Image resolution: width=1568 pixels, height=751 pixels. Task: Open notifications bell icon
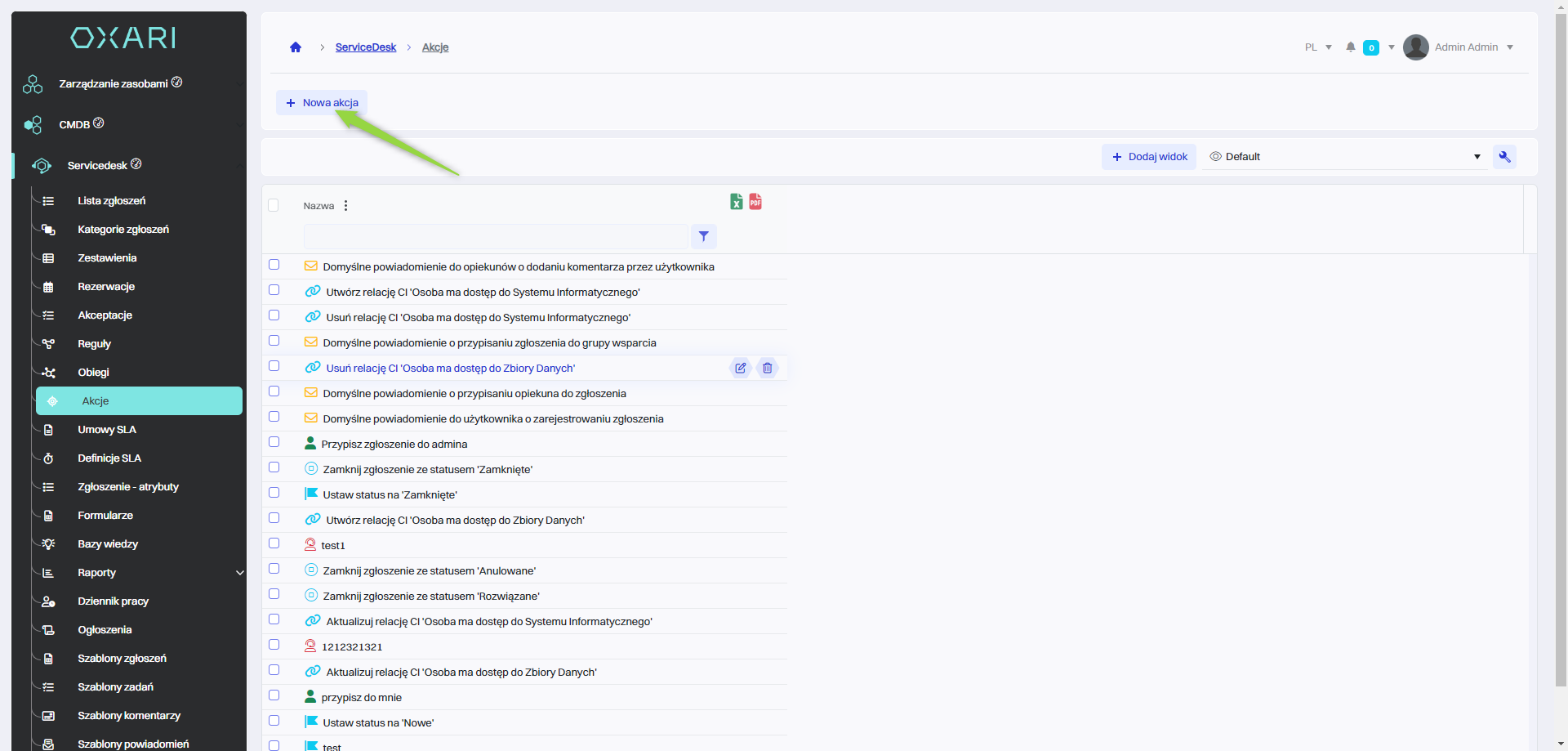pos(1351,47)
